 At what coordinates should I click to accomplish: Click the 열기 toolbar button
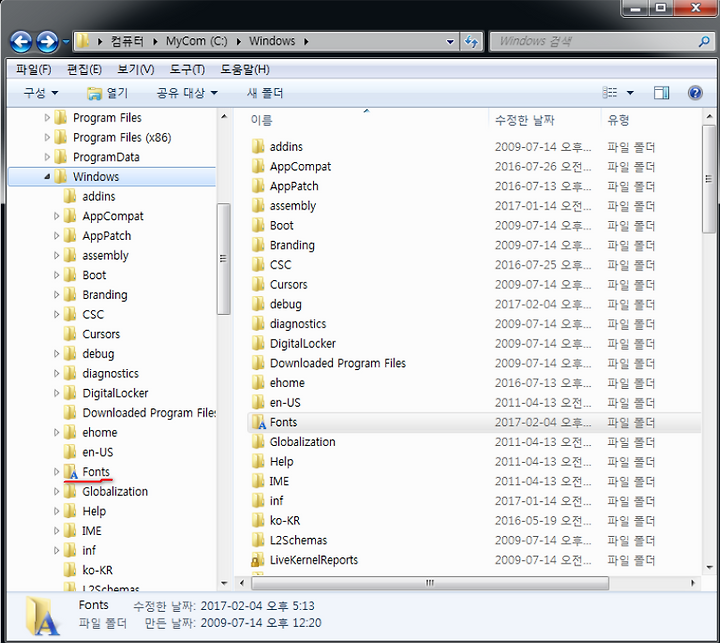(x=108, y=93)
